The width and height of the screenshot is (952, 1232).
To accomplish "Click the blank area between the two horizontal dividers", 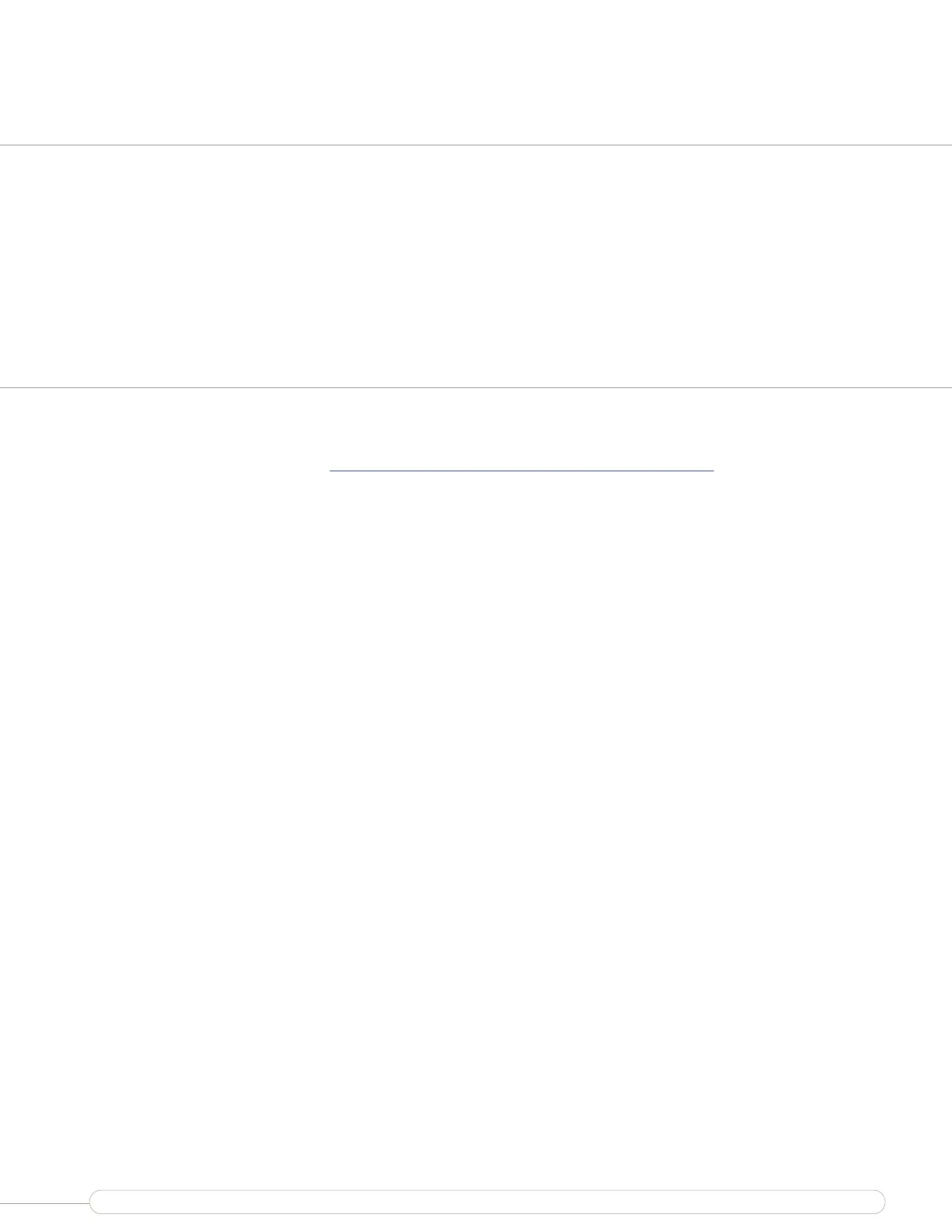I will pyautogui.click(x=476, y=266).
